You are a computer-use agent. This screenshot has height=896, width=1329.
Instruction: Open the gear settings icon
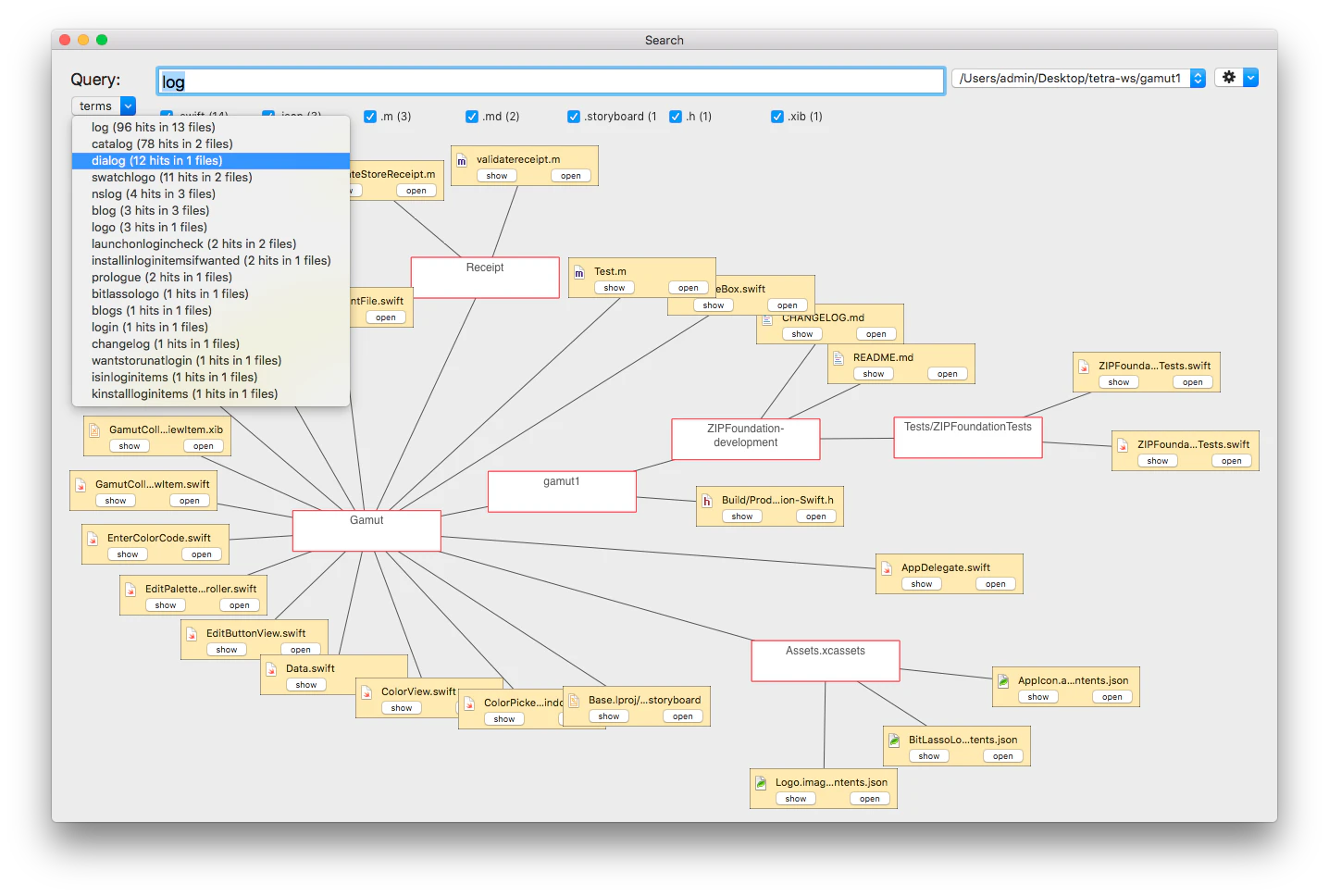[x=1228, y=78]
